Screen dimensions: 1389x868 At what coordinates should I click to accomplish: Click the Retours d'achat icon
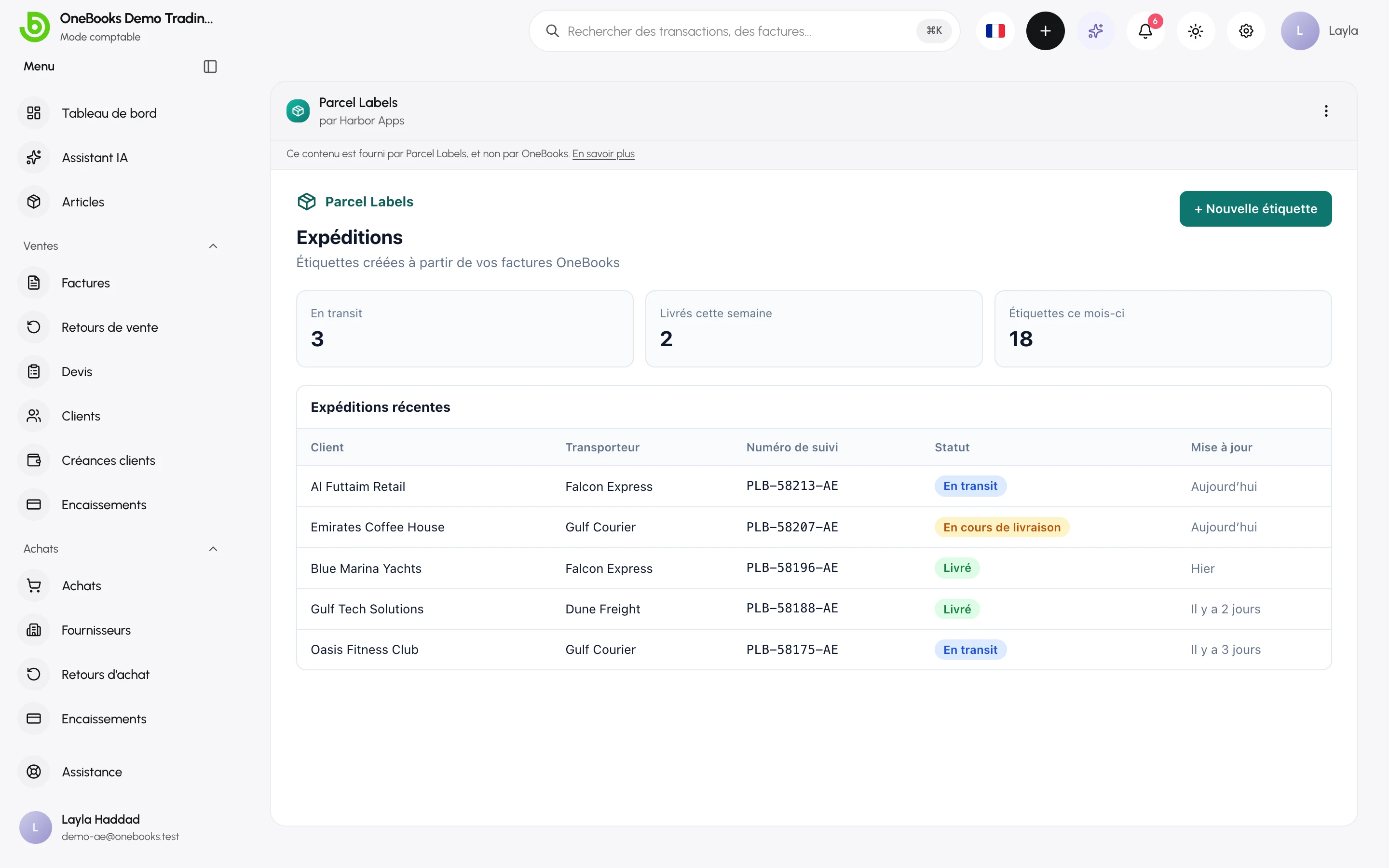click(34, 675)
